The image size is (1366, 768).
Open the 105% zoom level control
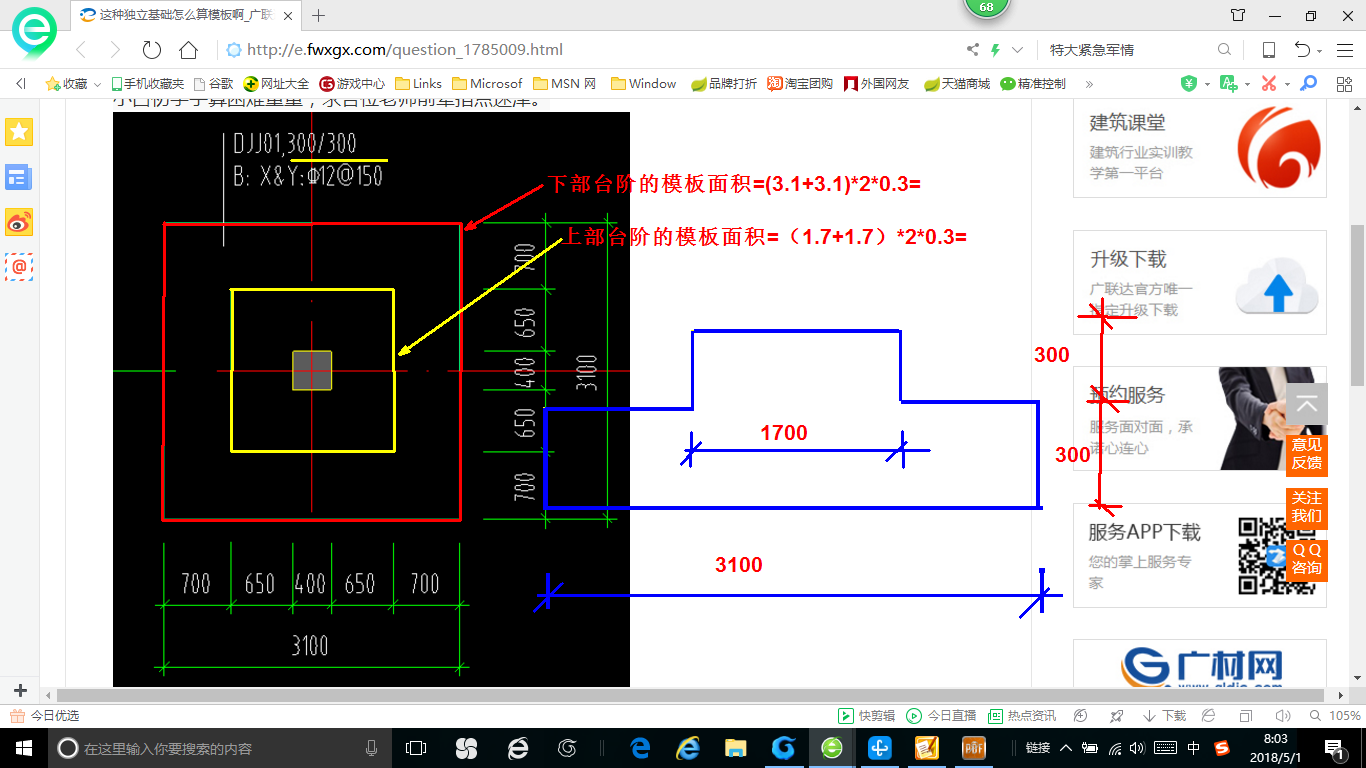pyautogui.click(x=1337, y=716)
